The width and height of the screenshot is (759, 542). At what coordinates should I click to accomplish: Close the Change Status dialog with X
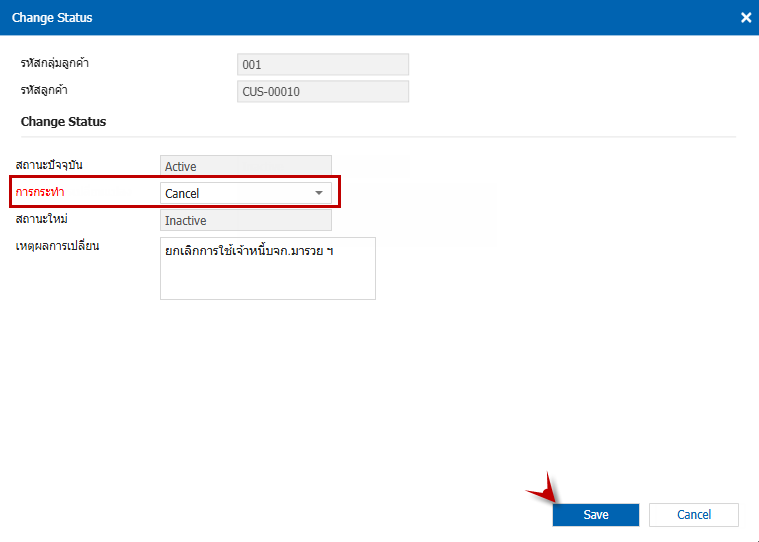click(745, 18)
